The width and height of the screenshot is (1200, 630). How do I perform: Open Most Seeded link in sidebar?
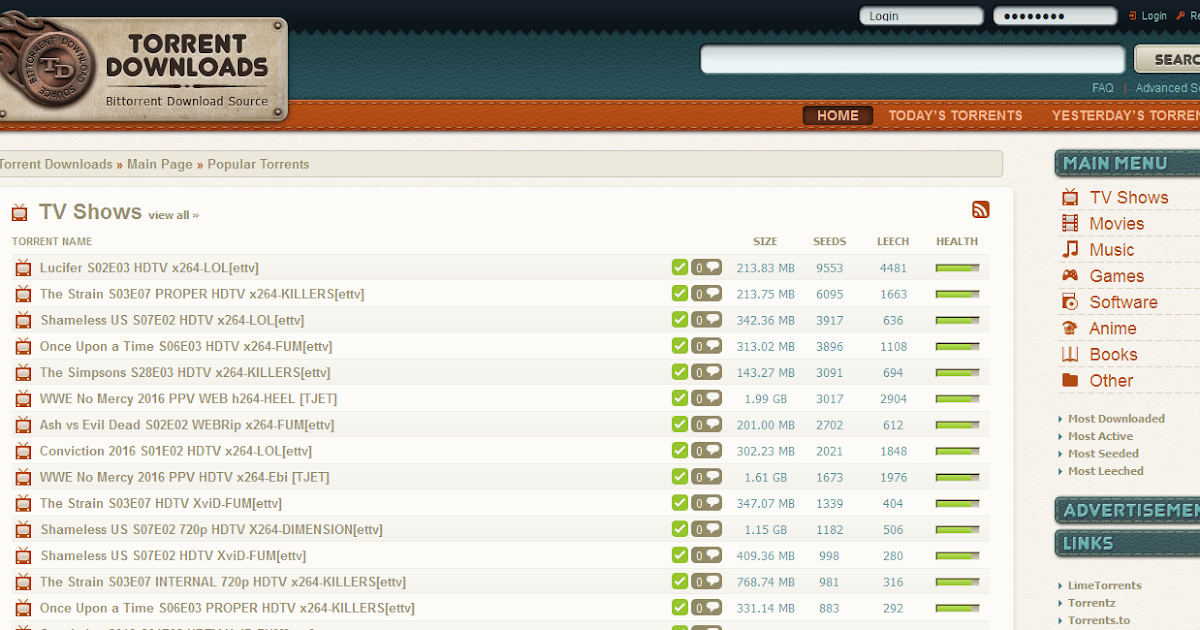(1103, 453)
